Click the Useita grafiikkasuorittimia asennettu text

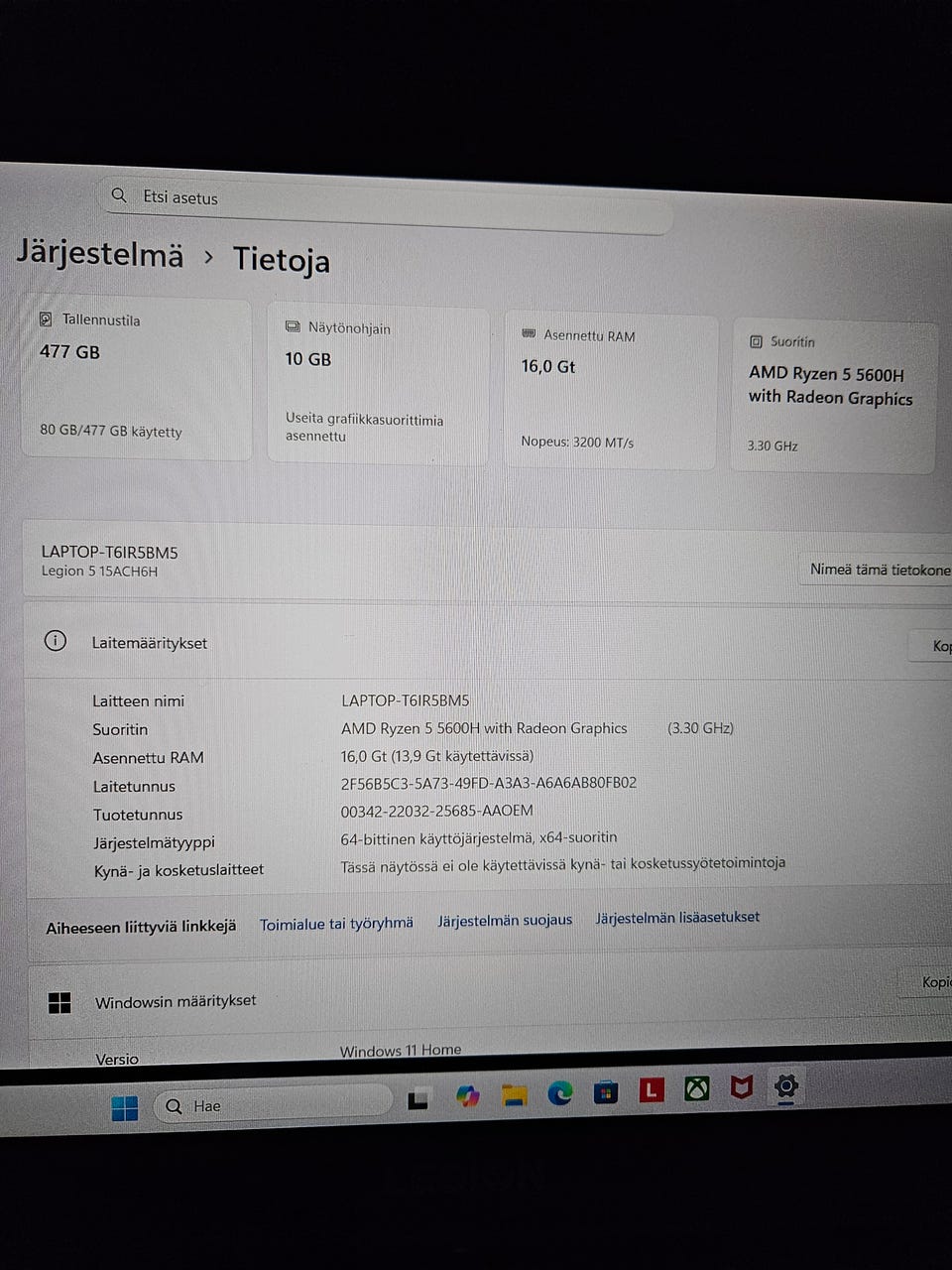[365, 428]
